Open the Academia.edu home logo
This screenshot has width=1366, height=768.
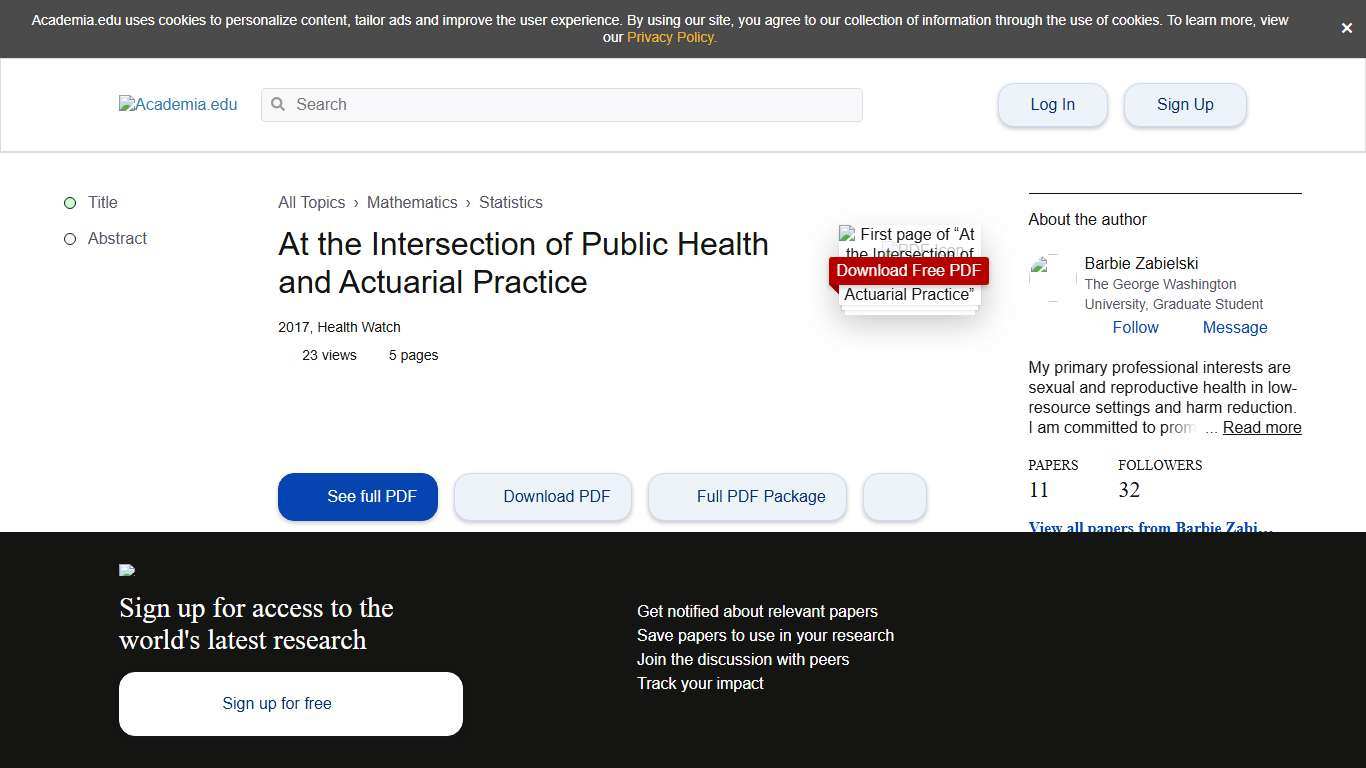point(178,104)
